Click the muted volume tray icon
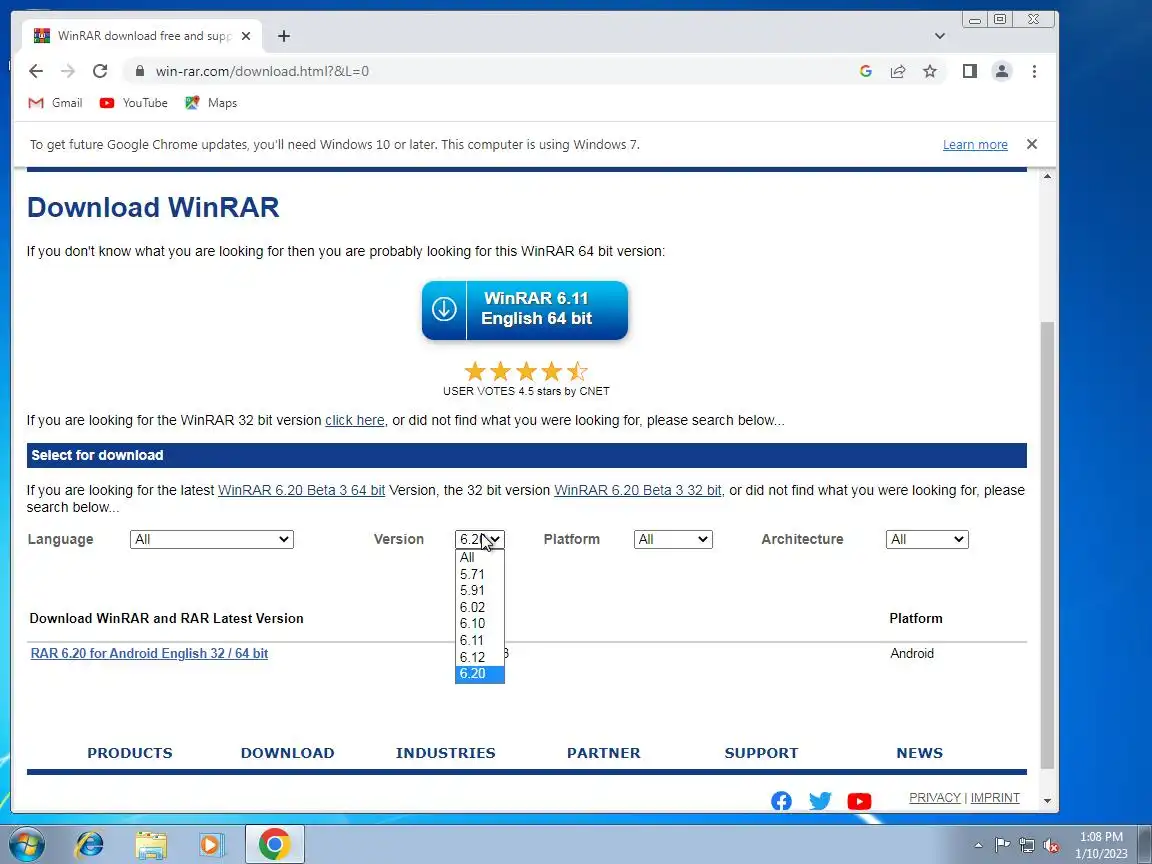Viewport: 1152px width, 864px height. tap(1051, 846)
